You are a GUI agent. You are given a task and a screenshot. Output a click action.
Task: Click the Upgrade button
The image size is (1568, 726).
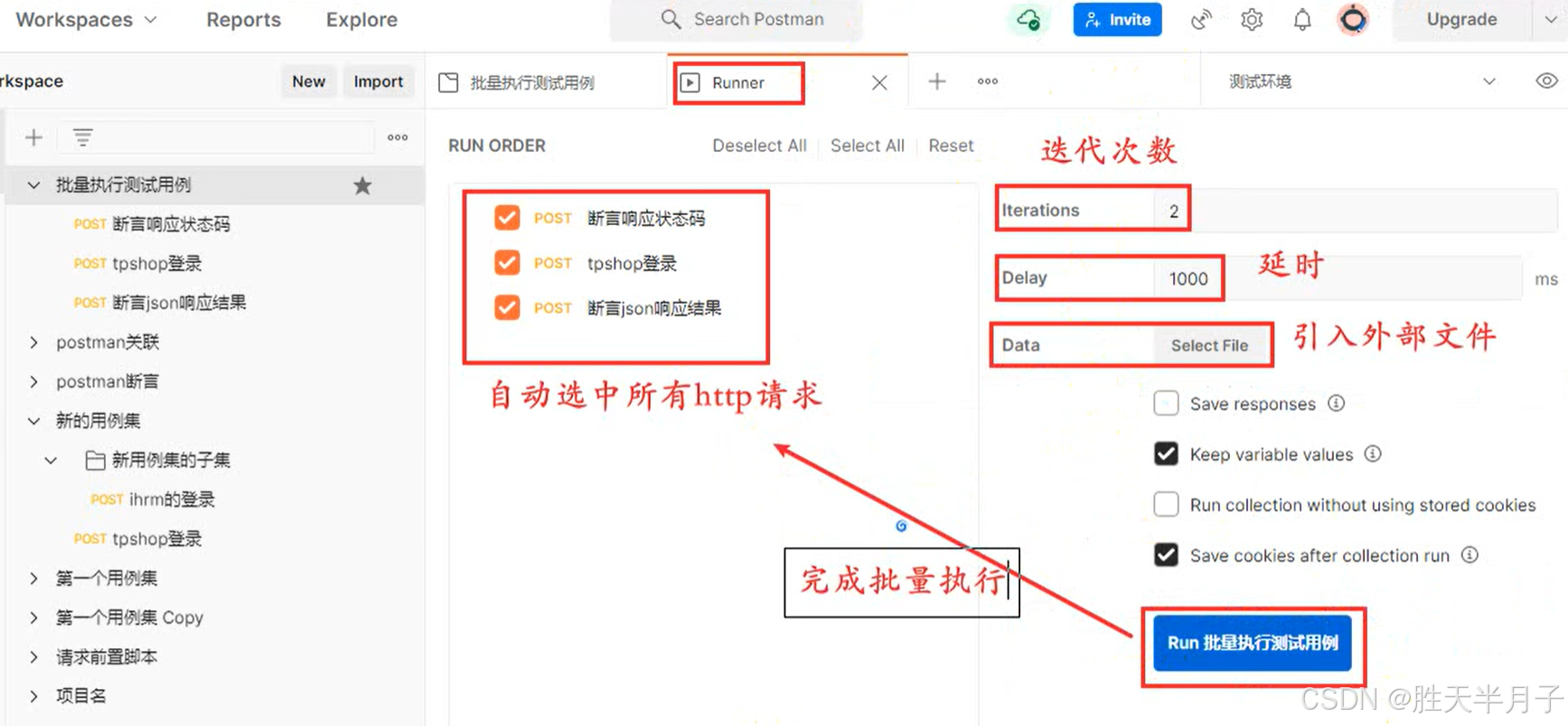click(x=1461, y=20)
